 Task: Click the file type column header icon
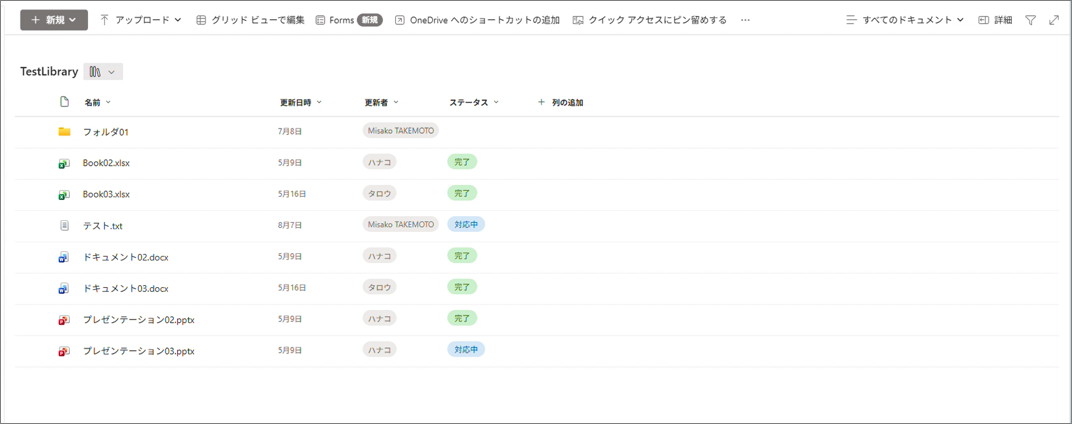pyautogui.click(x=64, y=102)
